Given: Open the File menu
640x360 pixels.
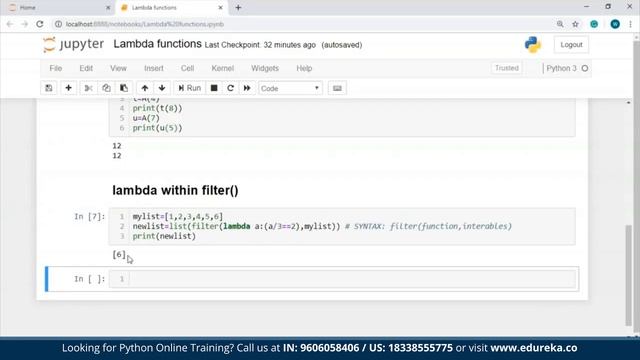Looking at the screenshot, I should pos(56,68).
